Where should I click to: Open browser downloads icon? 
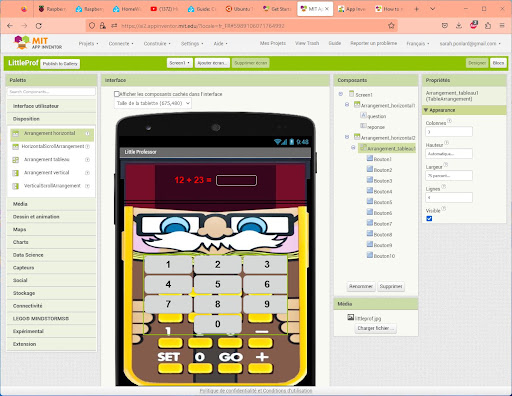point(459,26)
